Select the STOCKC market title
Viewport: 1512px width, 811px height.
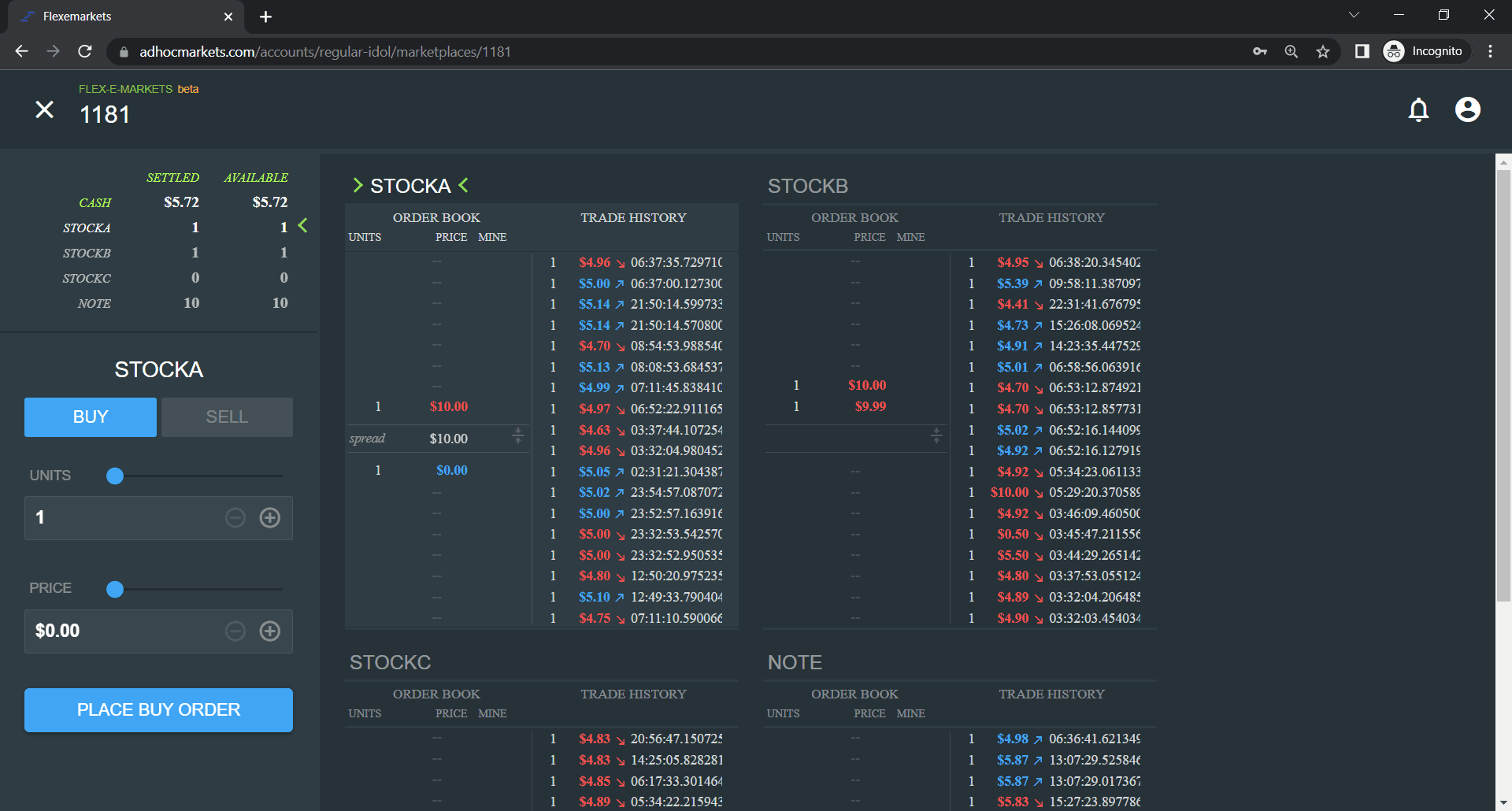point(390,662)
